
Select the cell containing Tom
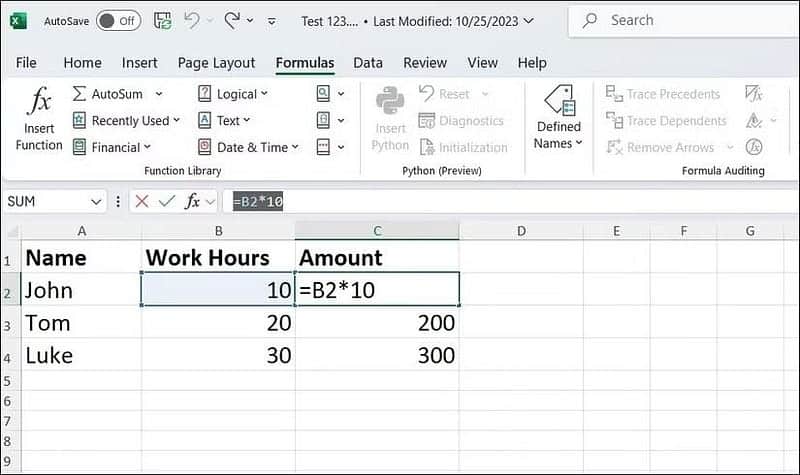point(82,322)
